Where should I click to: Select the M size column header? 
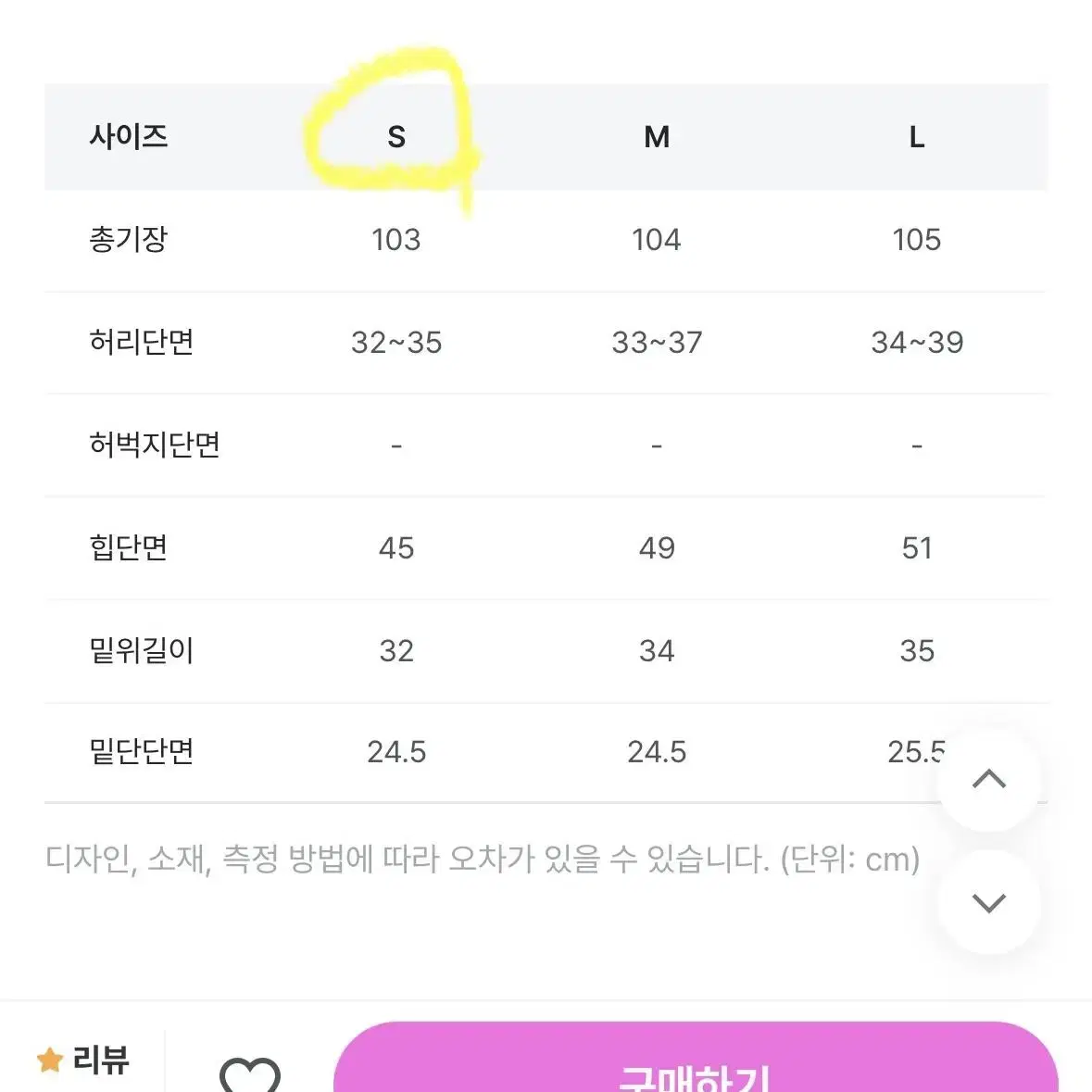657,137
